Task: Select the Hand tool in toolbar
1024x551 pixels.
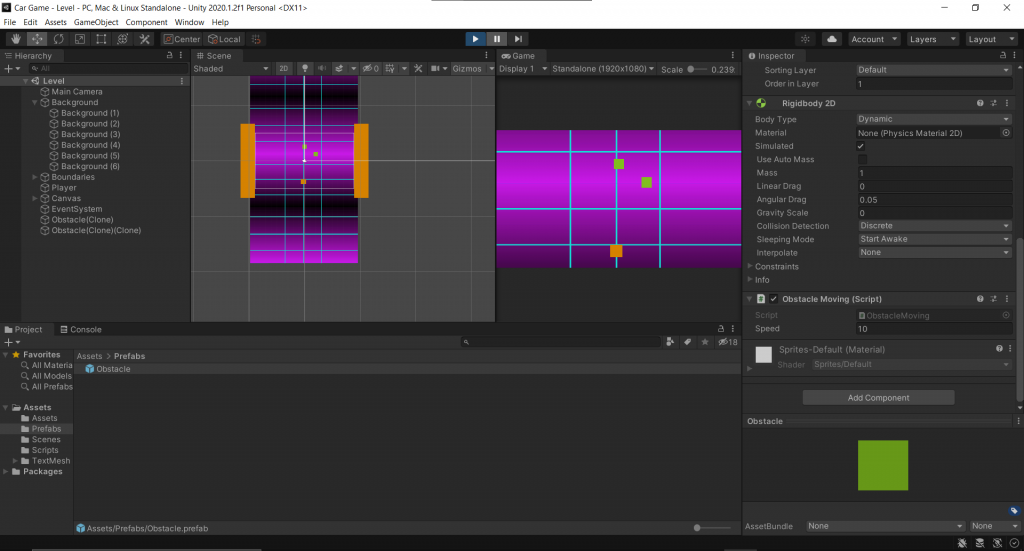Action: tap(14, 39)
